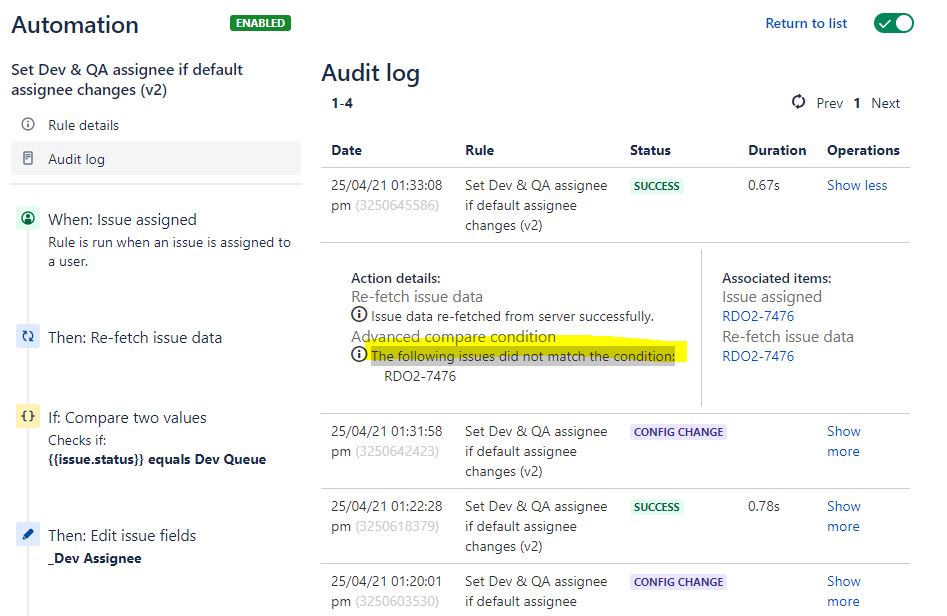The width and height of the screenshot is (947, 616).
Task: Click the Issue assigned trigger icon
Action: point(28,218)
